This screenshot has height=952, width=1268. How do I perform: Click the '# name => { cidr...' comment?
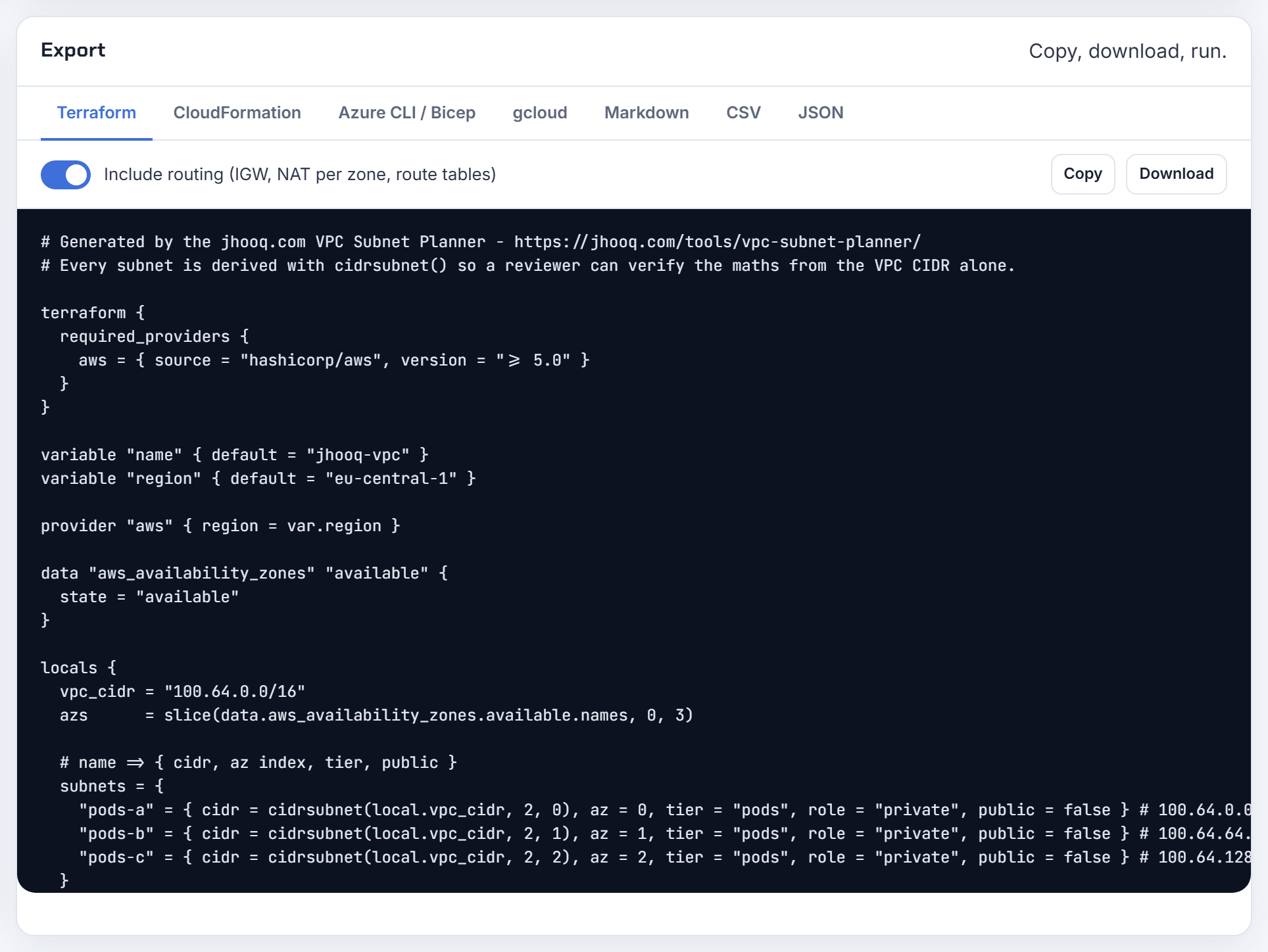point(258,763)
